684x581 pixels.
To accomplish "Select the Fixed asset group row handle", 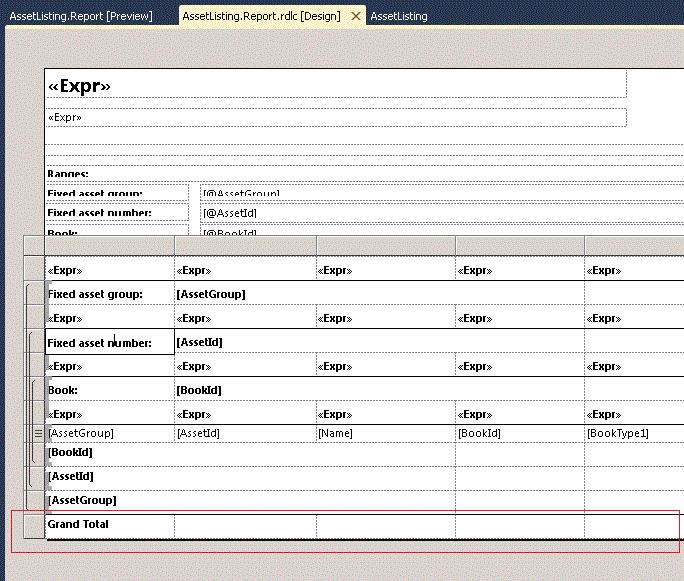I will (34, 293).
